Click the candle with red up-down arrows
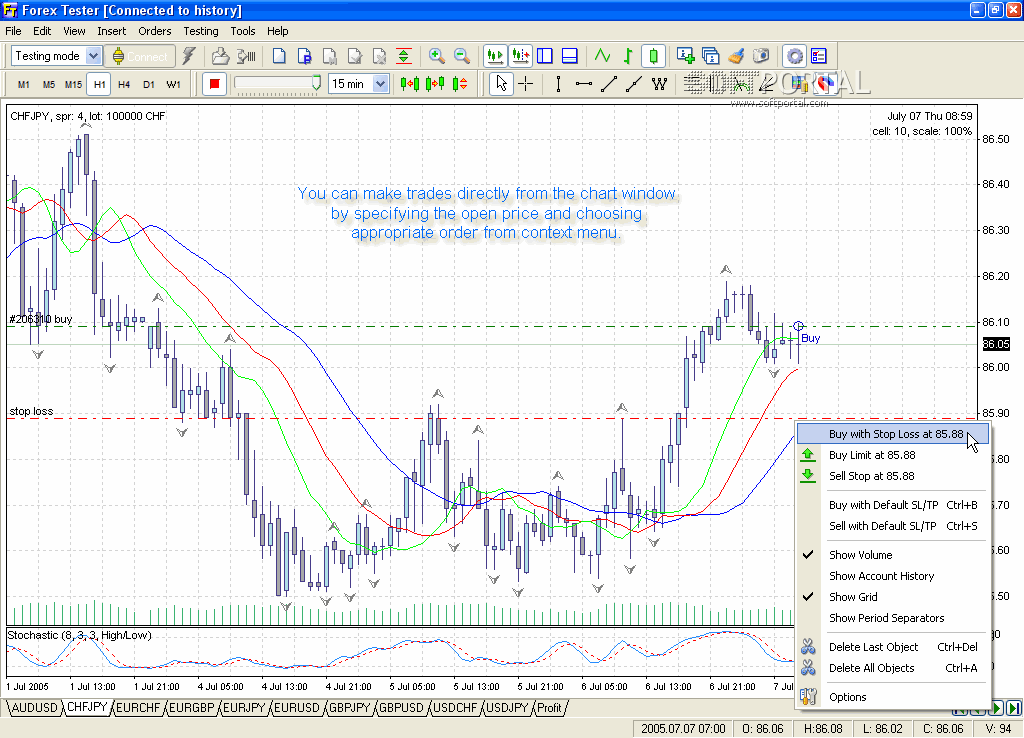Image resolution: width=1024 pixels, height=738 pixels. click(460, 84)
